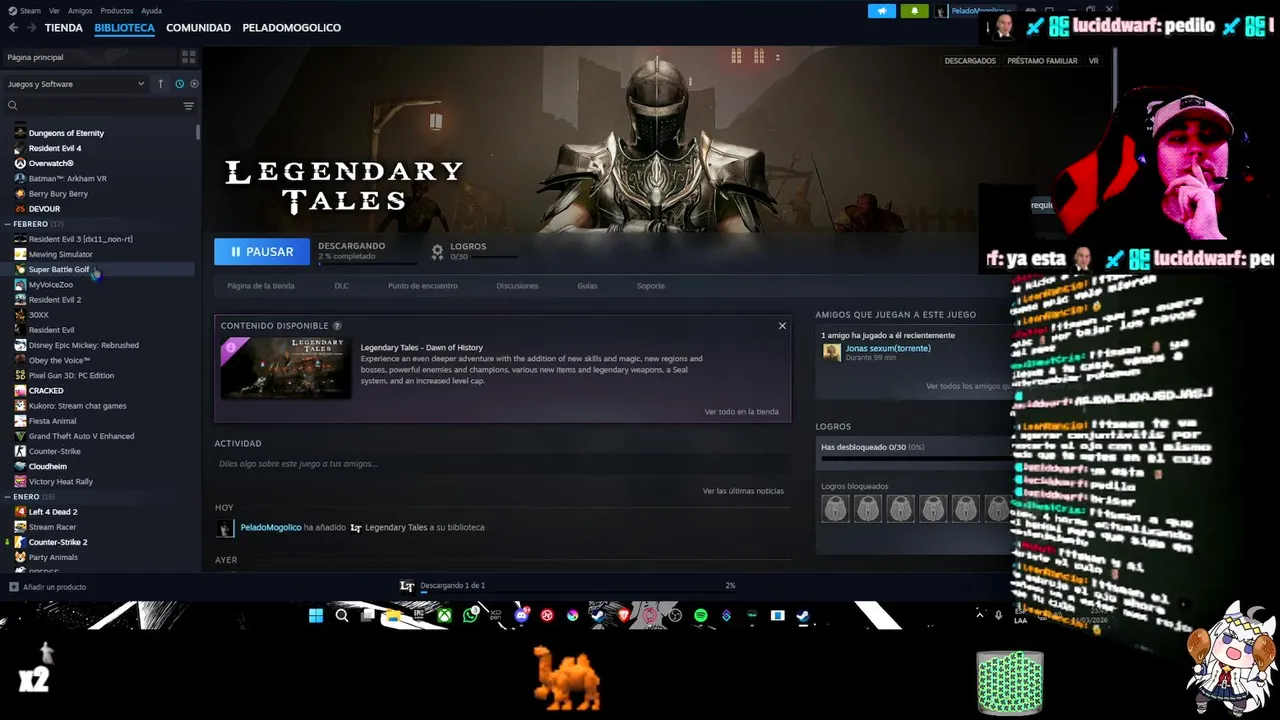This screenshot has height=720, width=1280.
Task: Go back with the left arrow
Action: (13, 28)
